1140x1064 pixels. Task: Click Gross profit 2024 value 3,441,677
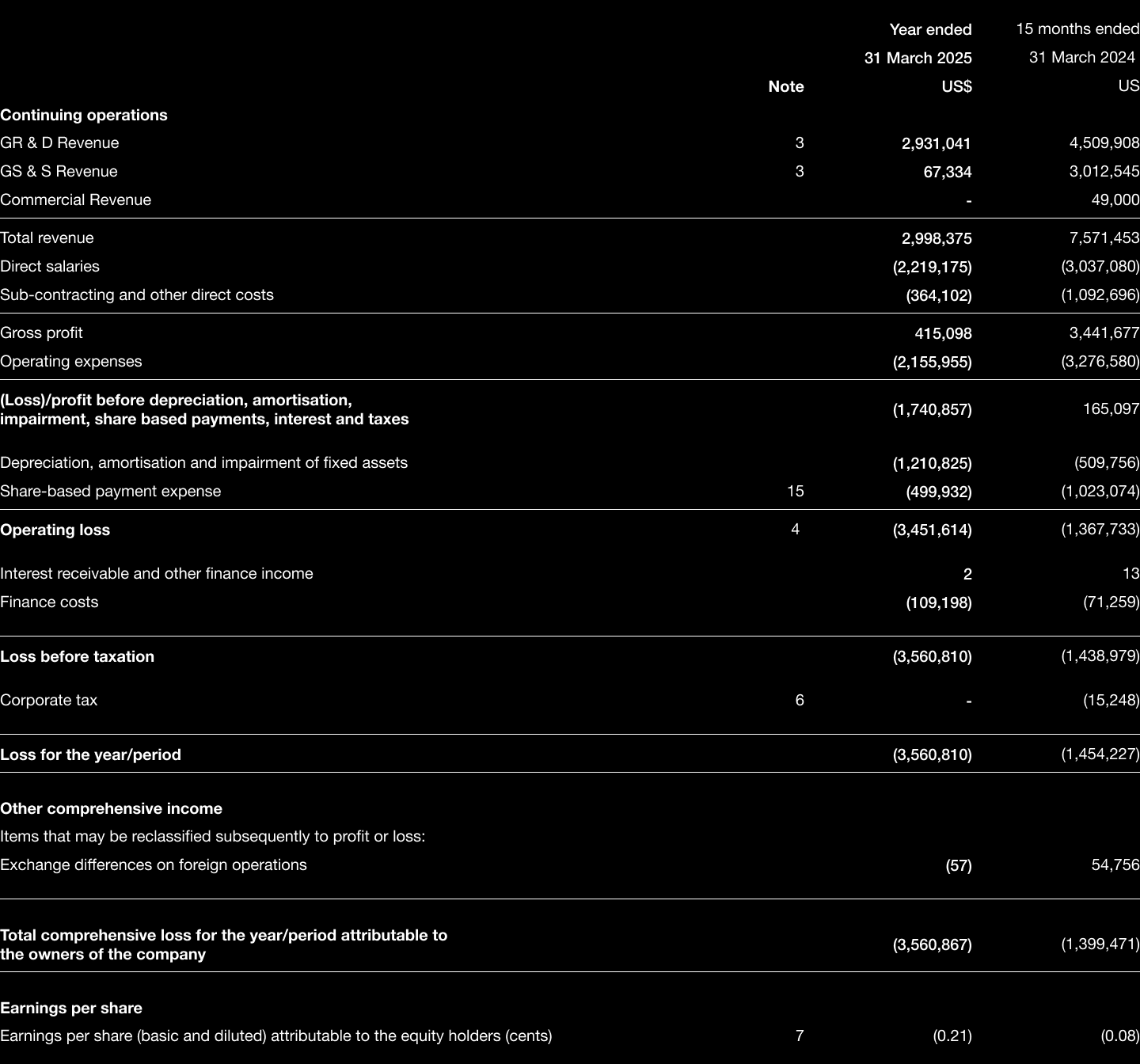click(1104, 333)
